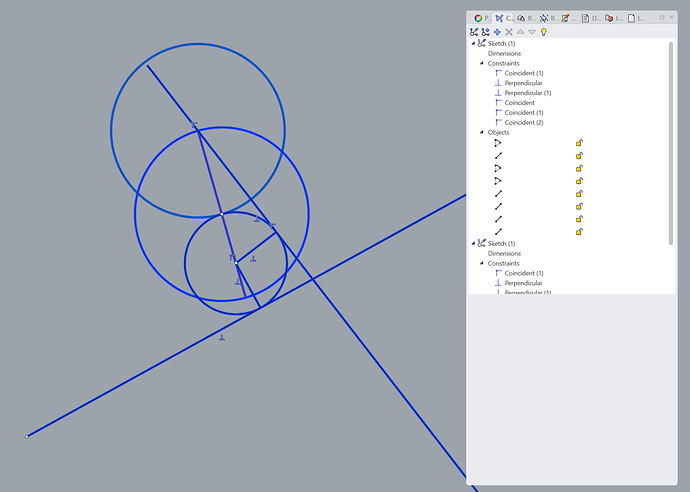The image size is (690, 492).
Task: Select first sketch's Dimensions item
Action: point(504,53)
